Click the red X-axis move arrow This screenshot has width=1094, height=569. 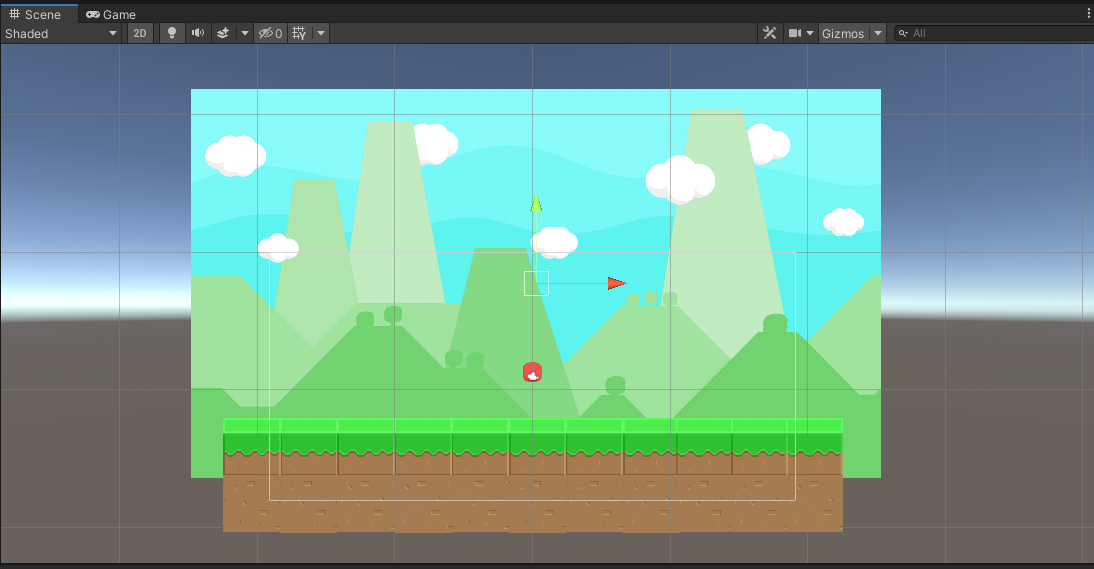pos(616,283)
